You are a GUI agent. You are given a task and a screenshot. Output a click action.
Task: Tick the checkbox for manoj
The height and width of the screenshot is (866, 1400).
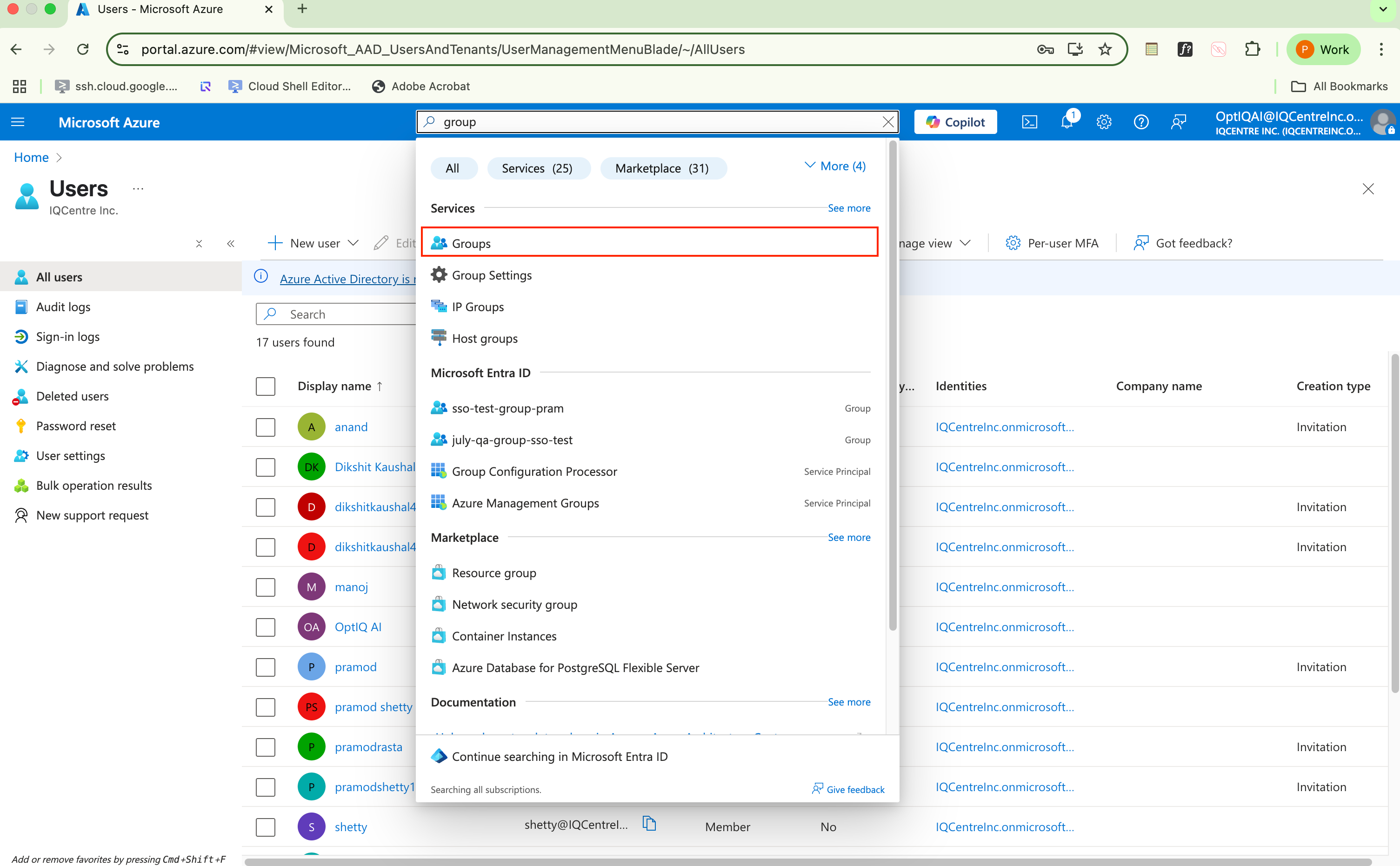[x=266, y=587]
